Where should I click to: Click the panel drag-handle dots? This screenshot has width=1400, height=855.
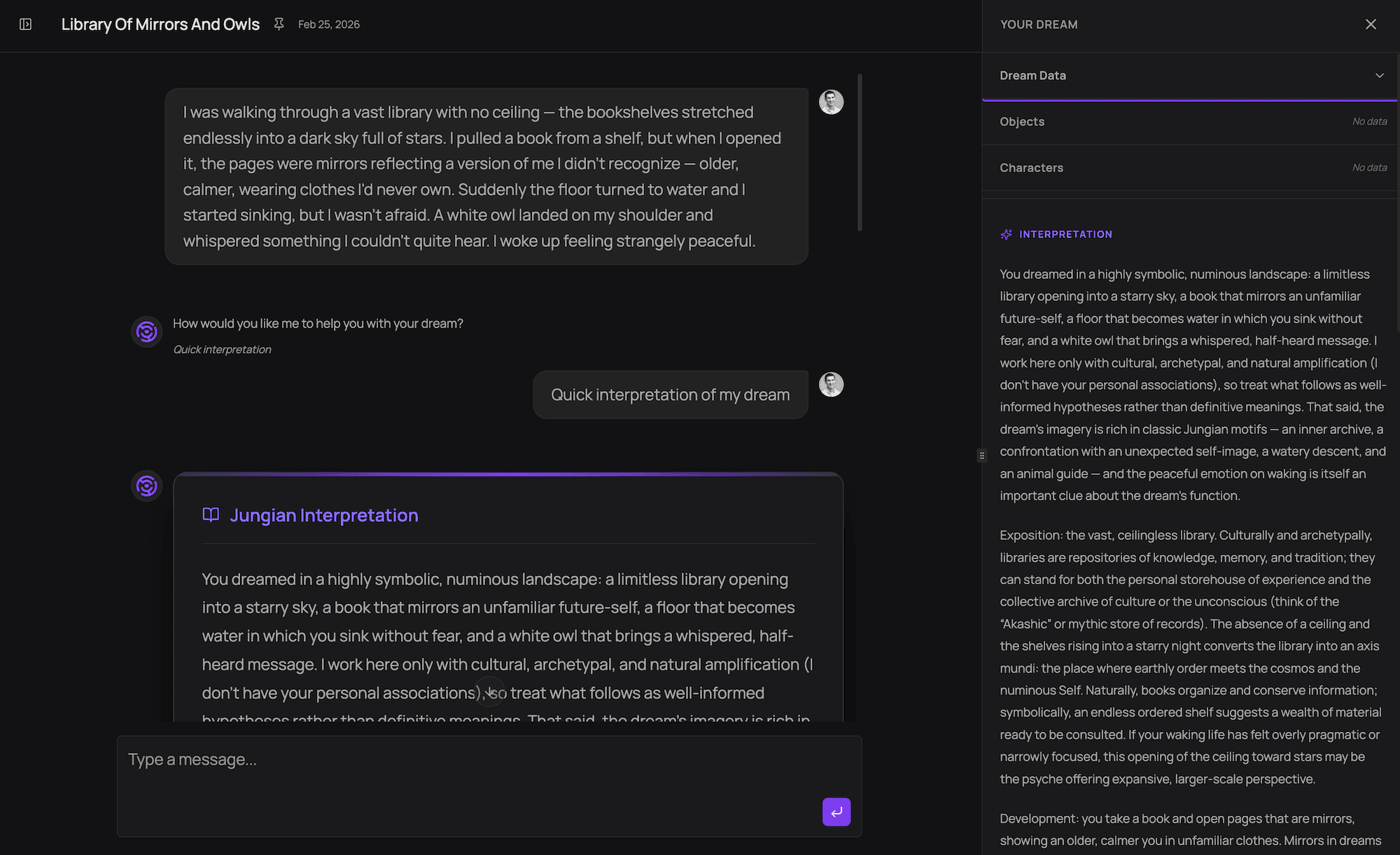[982, 455]
